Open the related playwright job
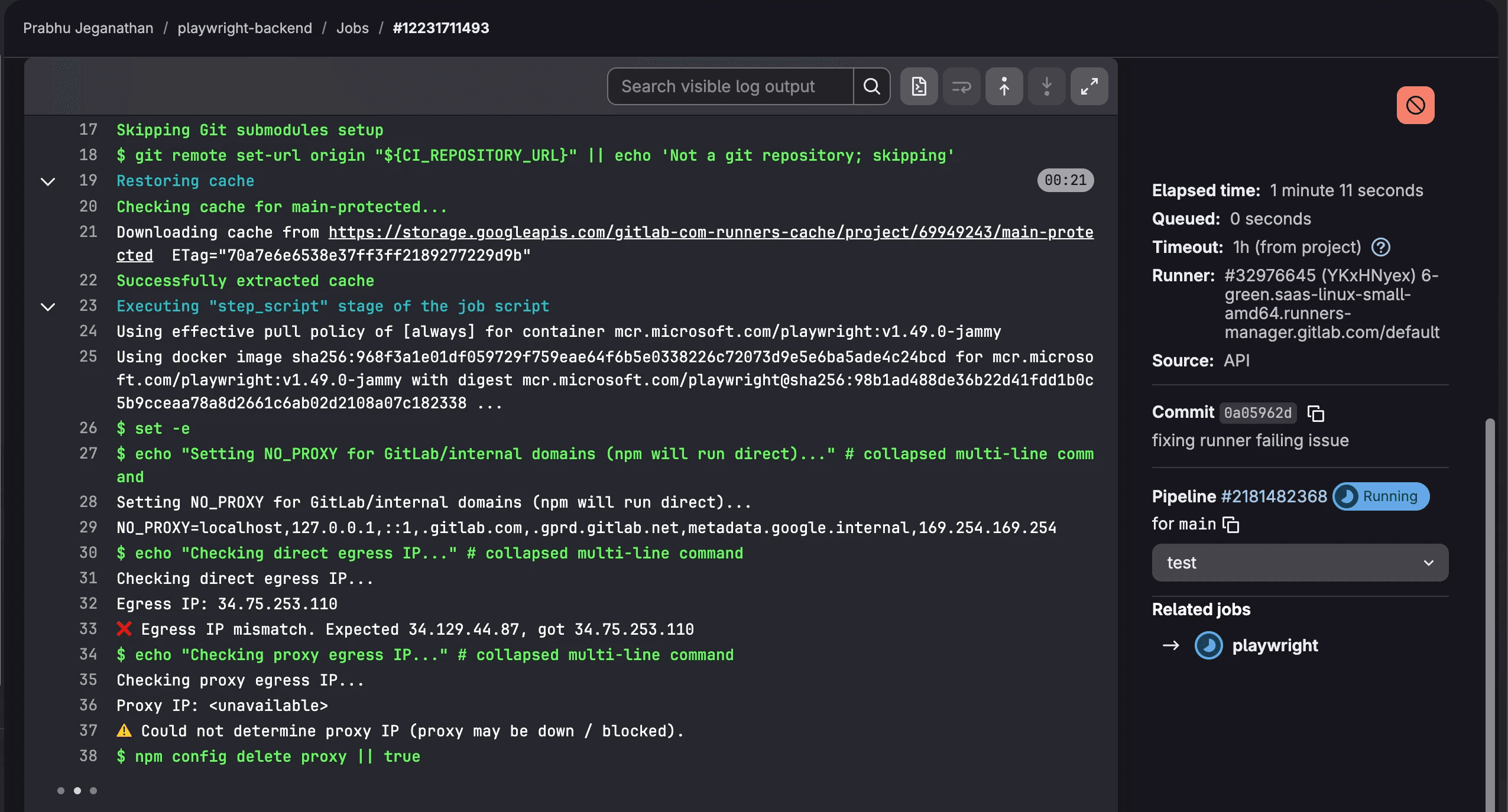The width and height of the screenshot is (1508, 812). pyautogui.click(x=1274, y=645)
